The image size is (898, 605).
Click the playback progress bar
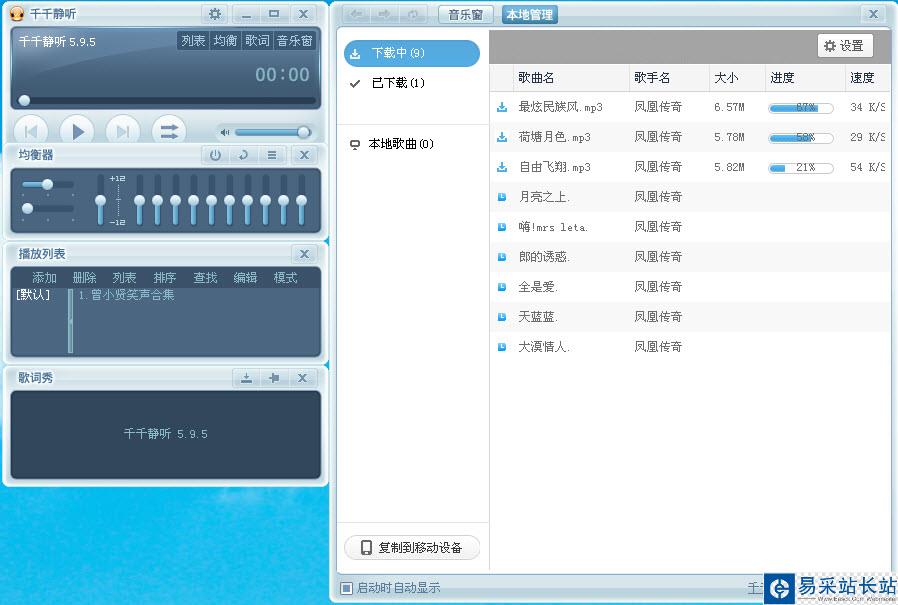(x=167, y=101)
